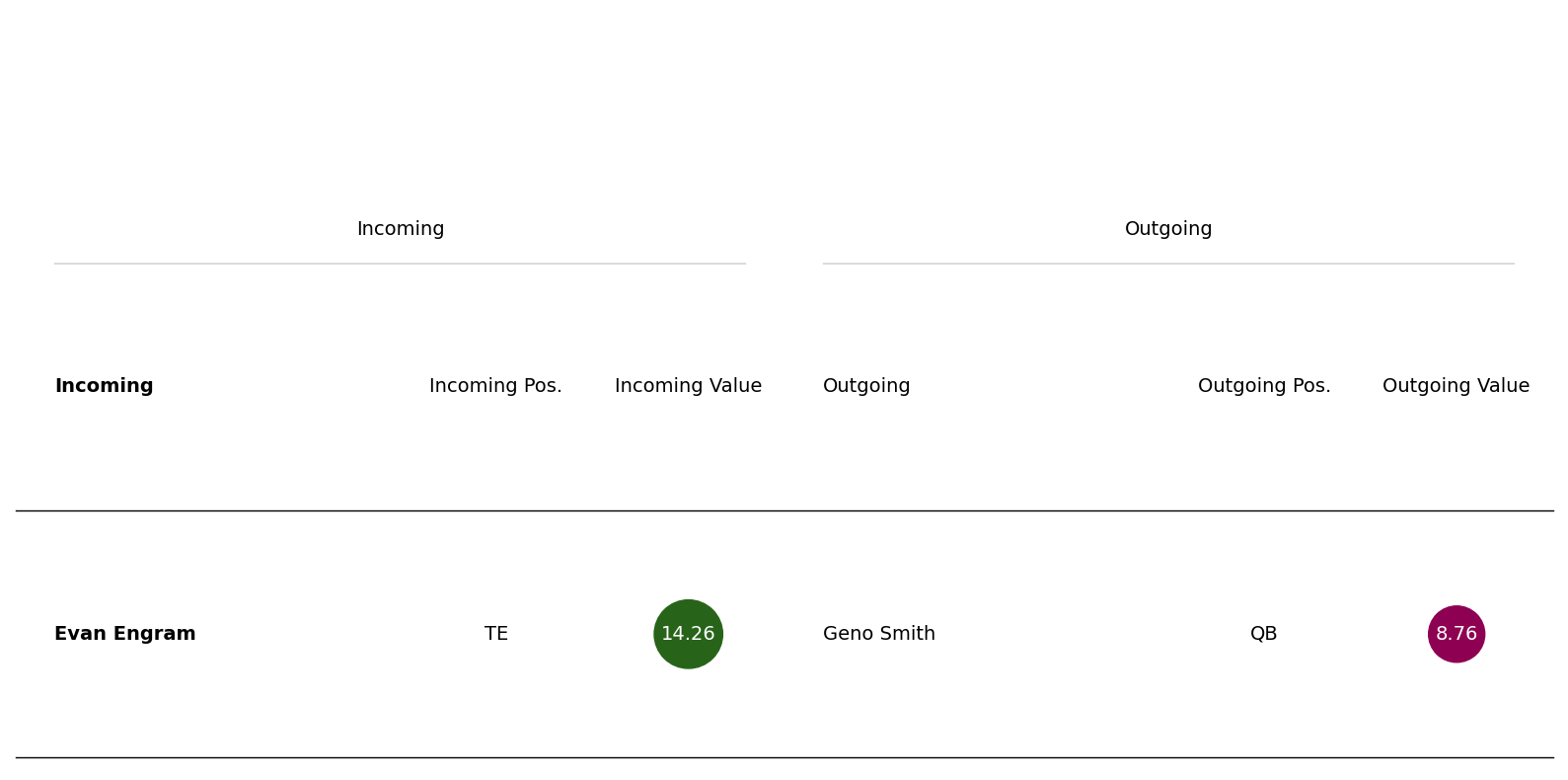Image resolution: width=1568 pixels, height=780 pixels.
Task: Click the Outgoing Pos. column header
Action: [1264, 386]
